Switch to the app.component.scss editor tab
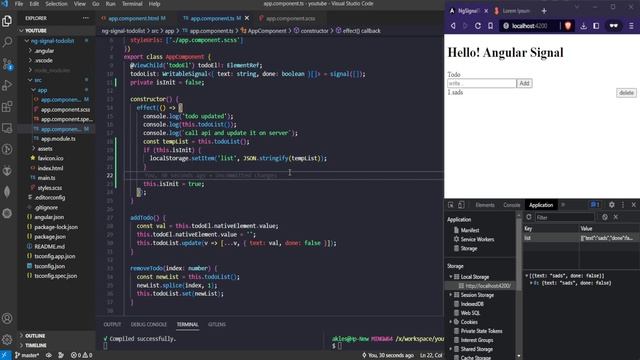 (290, 18)
